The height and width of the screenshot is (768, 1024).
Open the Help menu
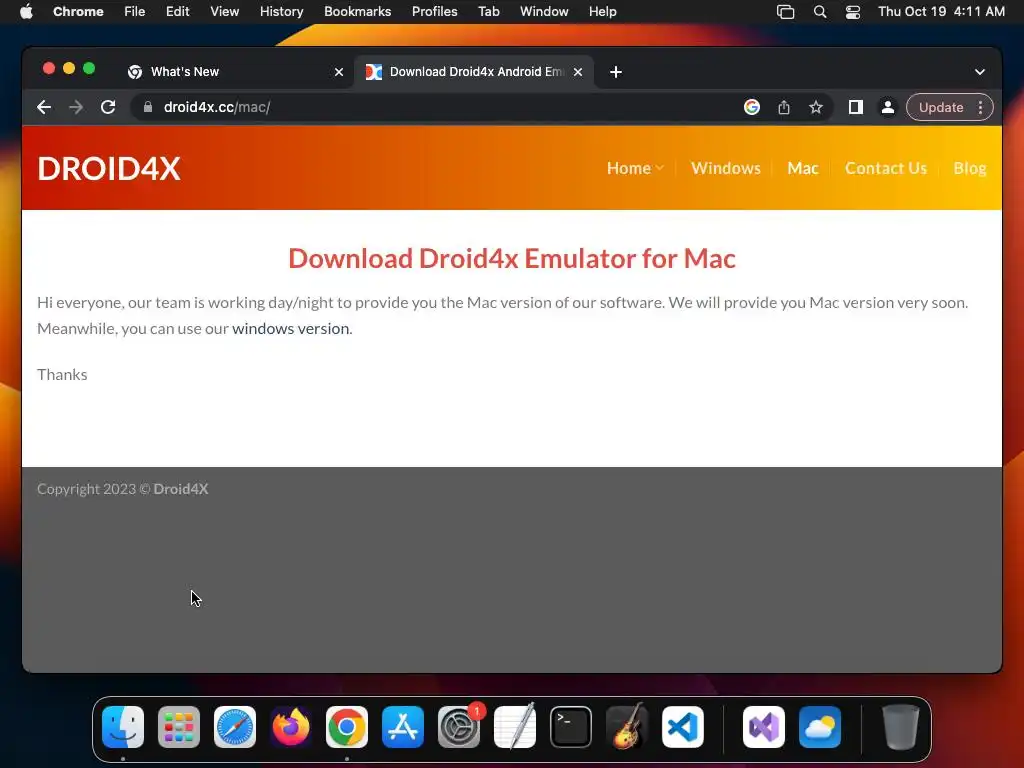coord(602,12)
